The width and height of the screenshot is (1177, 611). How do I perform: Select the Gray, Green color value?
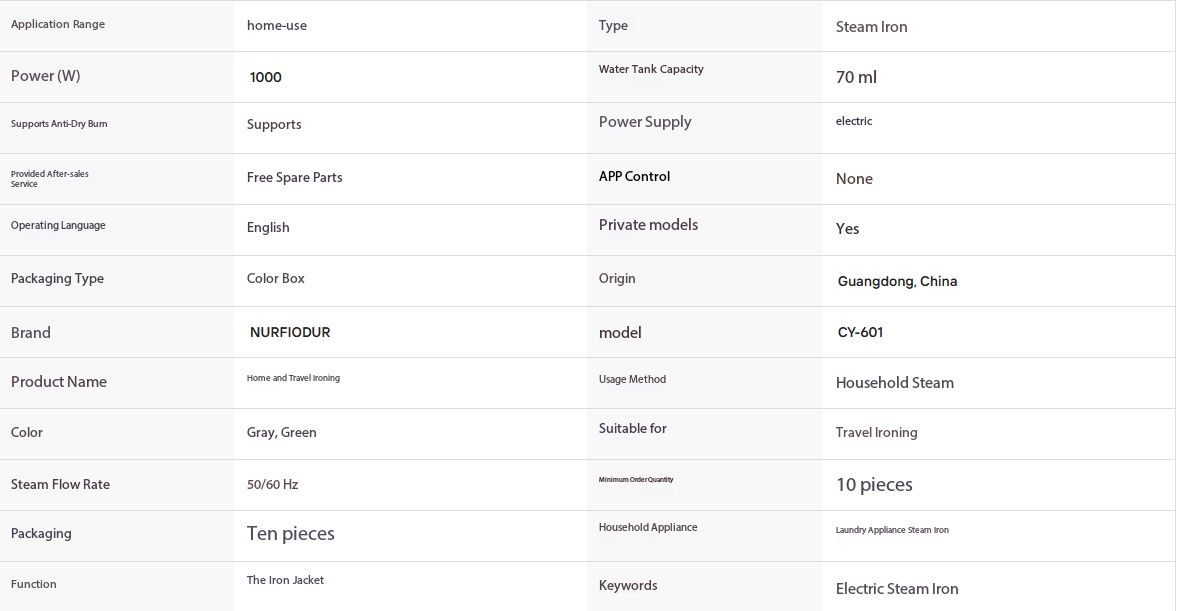tap(281, 432)
